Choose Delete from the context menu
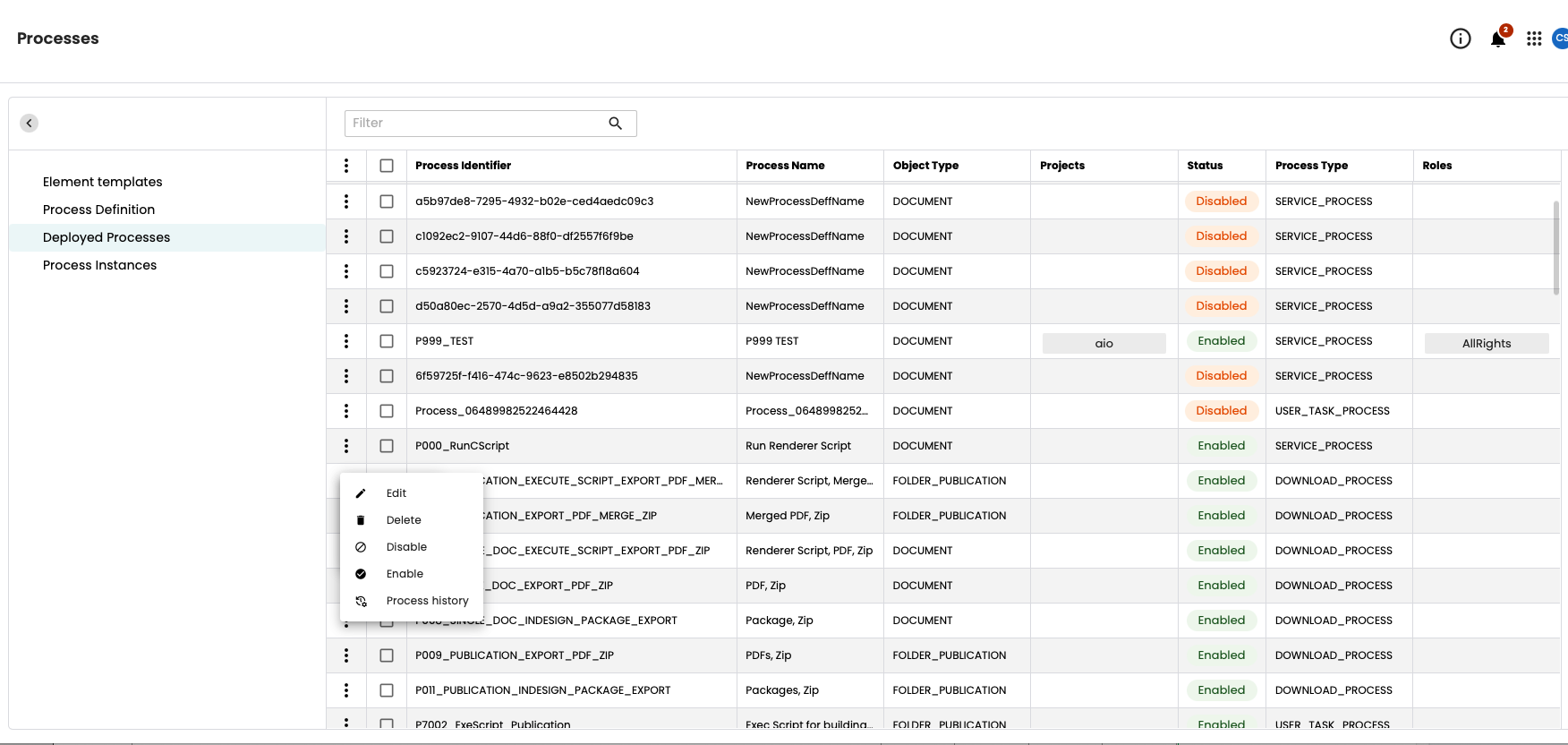 point(412,520)
